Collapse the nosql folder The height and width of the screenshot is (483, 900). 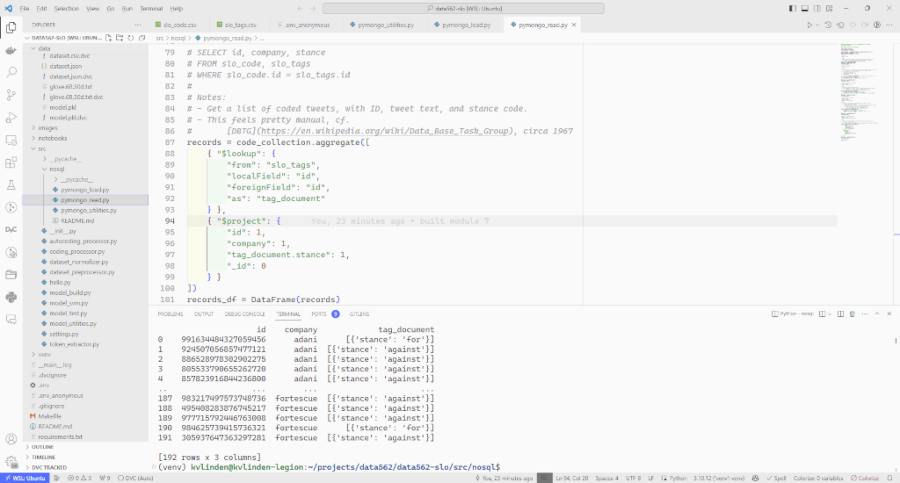[x=57, y=169]
